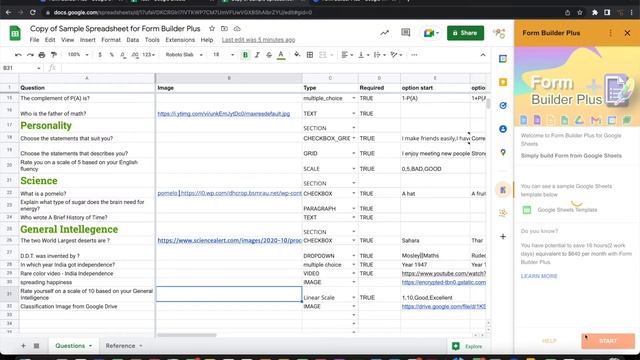The height and width of the screenshot is (360, 640).
Task: Open Form Builder Plus three-dot menu
Action: click(x=611, y=33)
